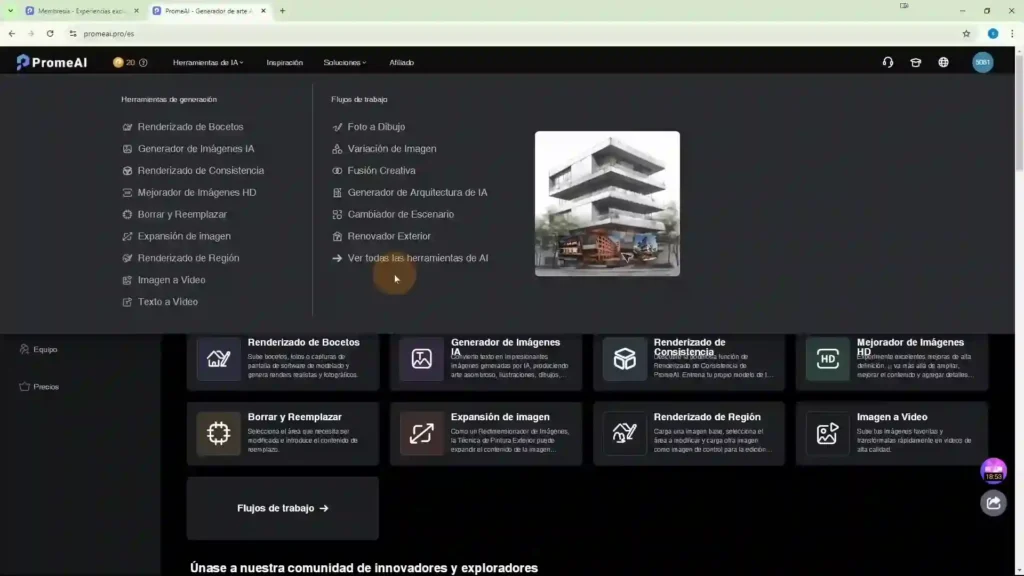Image resolution: width=1024 pixels, height=576 pixels.
Task: Click the graduation cap tutorials icon
Action: click(915, 62)
